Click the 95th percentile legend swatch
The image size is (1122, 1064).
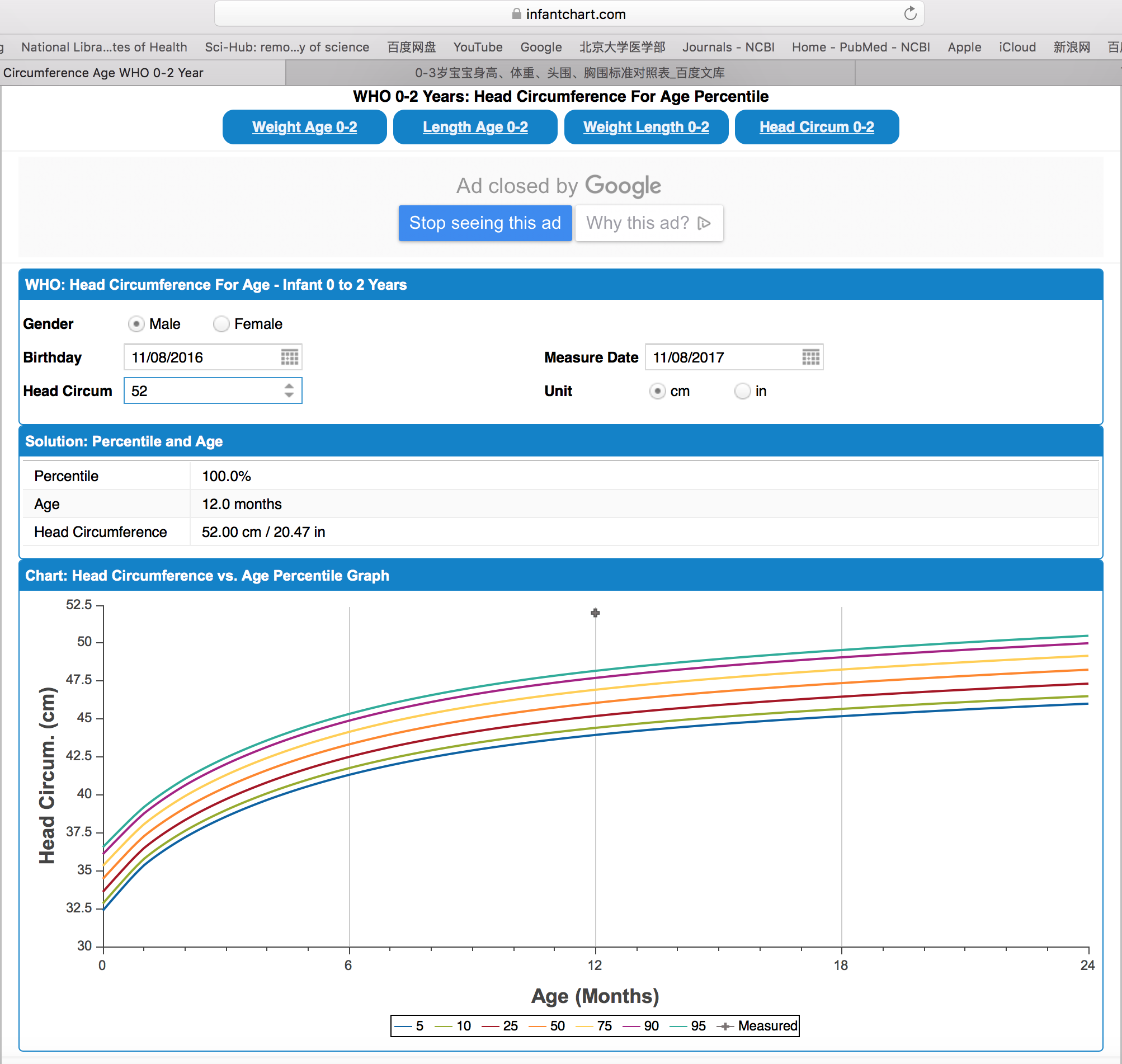coord(678,1026)
